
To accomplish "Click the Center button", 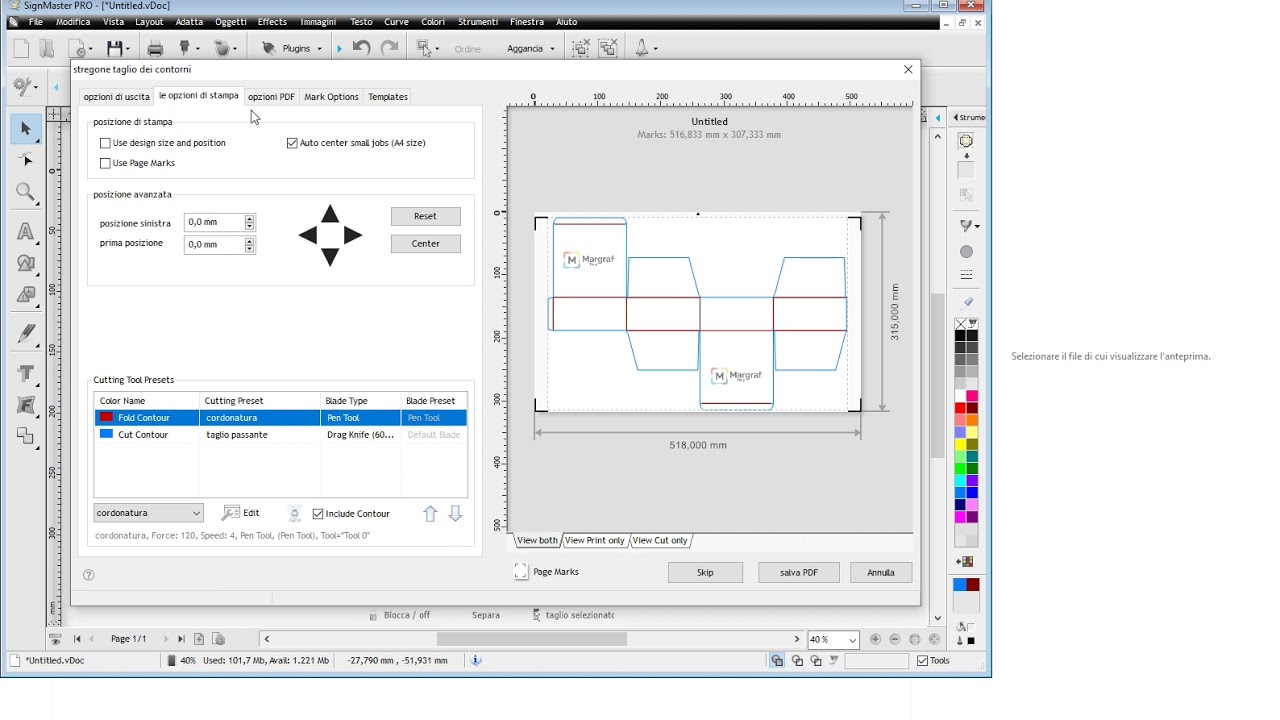I will [426, 244].
